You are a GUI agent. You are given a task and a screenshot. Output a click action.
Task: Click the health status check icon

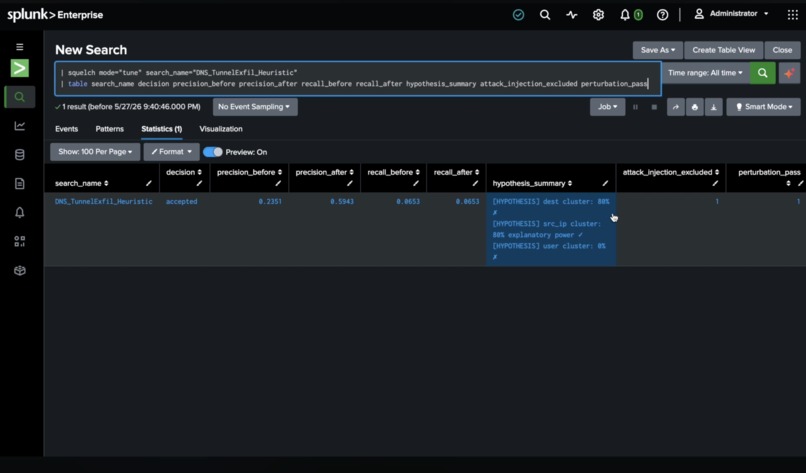[x=518, y=15]
